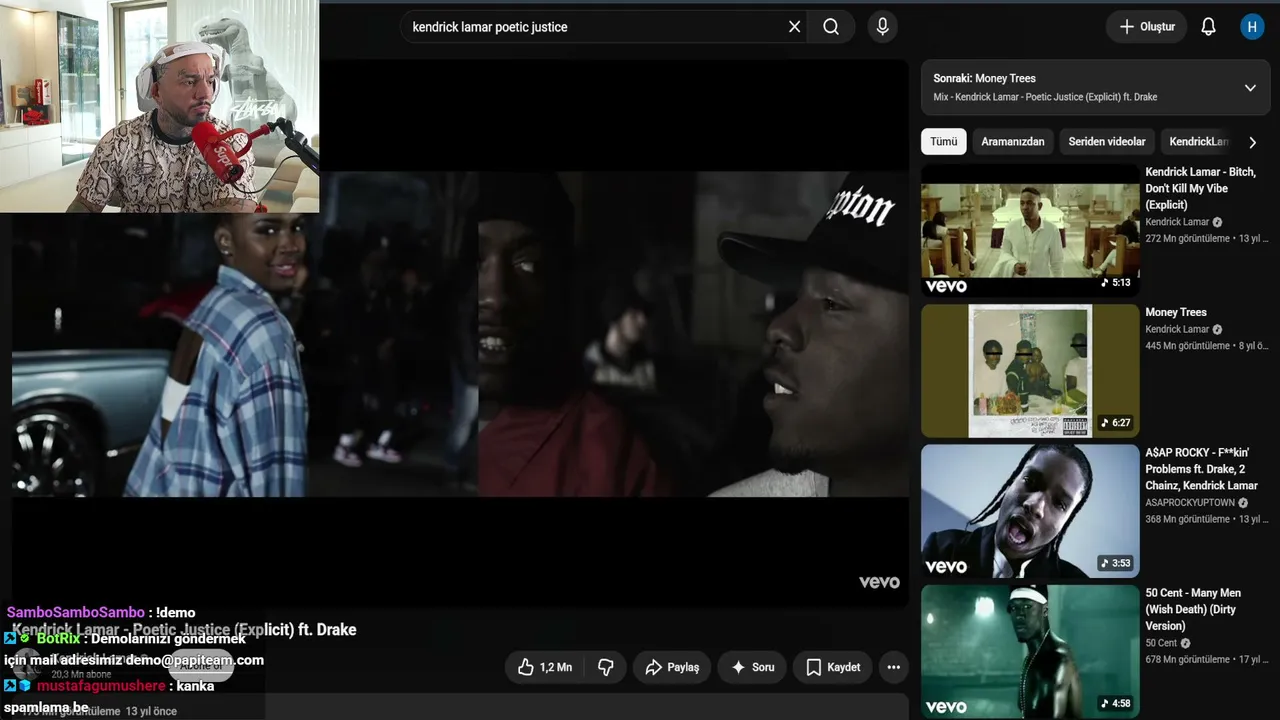
Task: Open 50 Cent - Many Men title link
Action: click(x=1193, y=609)
